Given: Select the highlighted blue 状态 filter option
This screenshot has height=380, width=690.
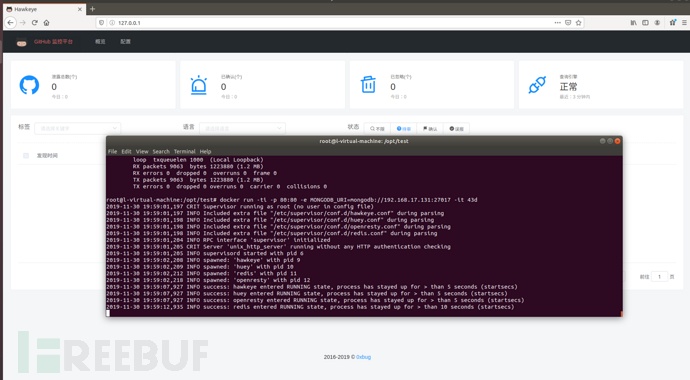Looking at the screenshot, I should tap(404, 128).
